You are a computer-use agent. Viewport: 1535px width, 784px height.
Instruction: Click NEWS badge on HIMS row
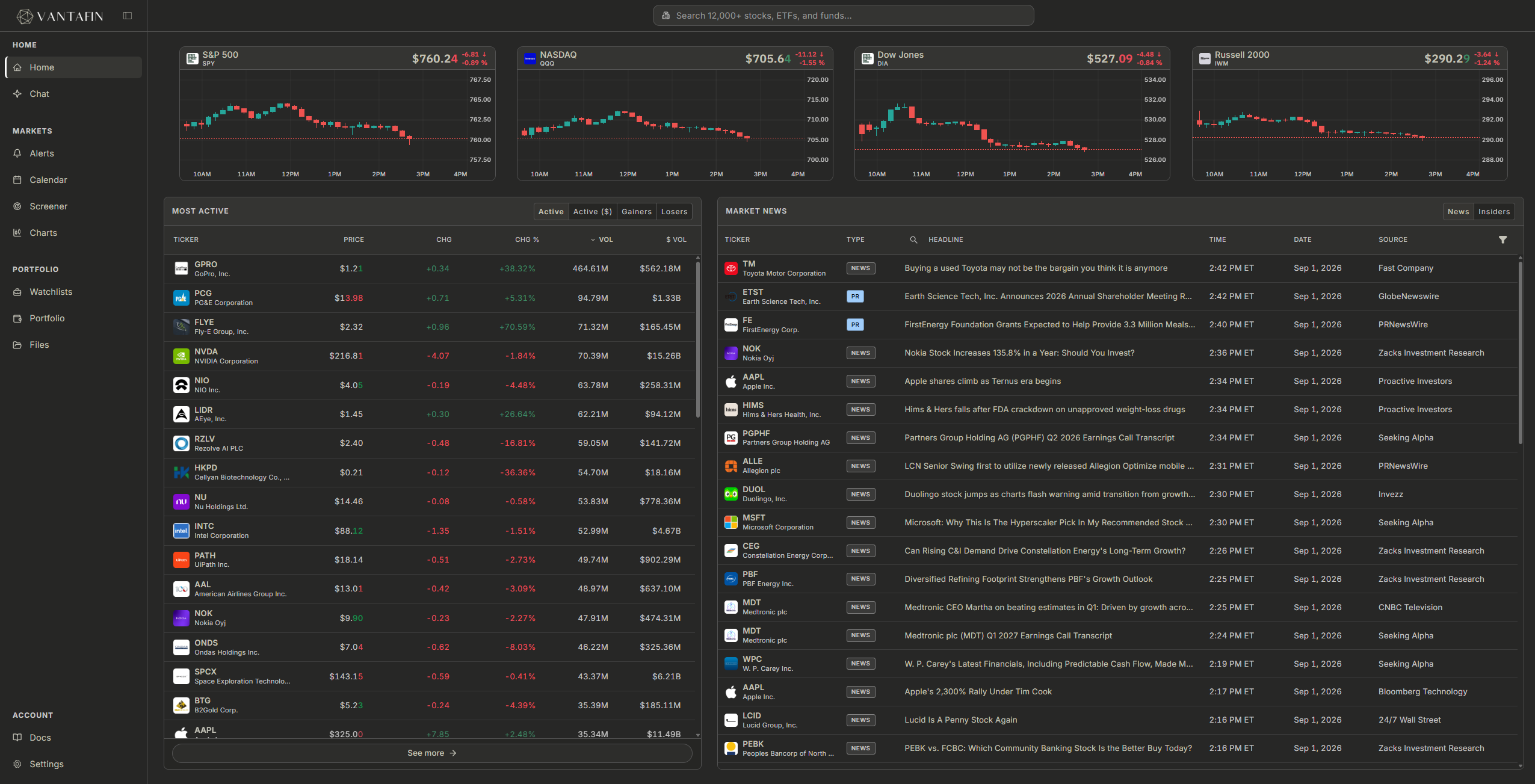pyautogui.click(x=860, y=410)
